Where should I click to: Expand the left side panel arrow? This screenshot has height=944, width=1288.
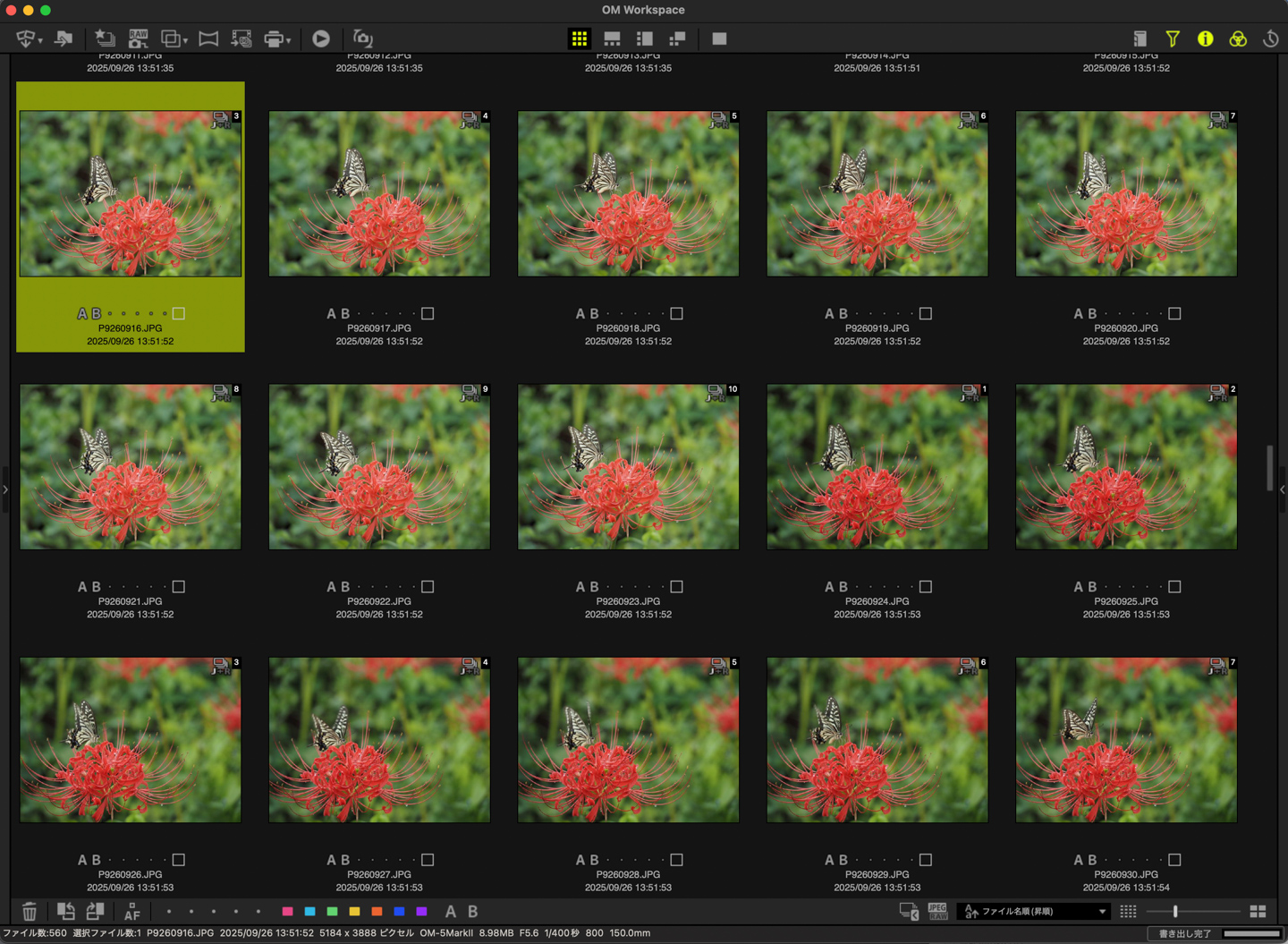tap(5, 489)
